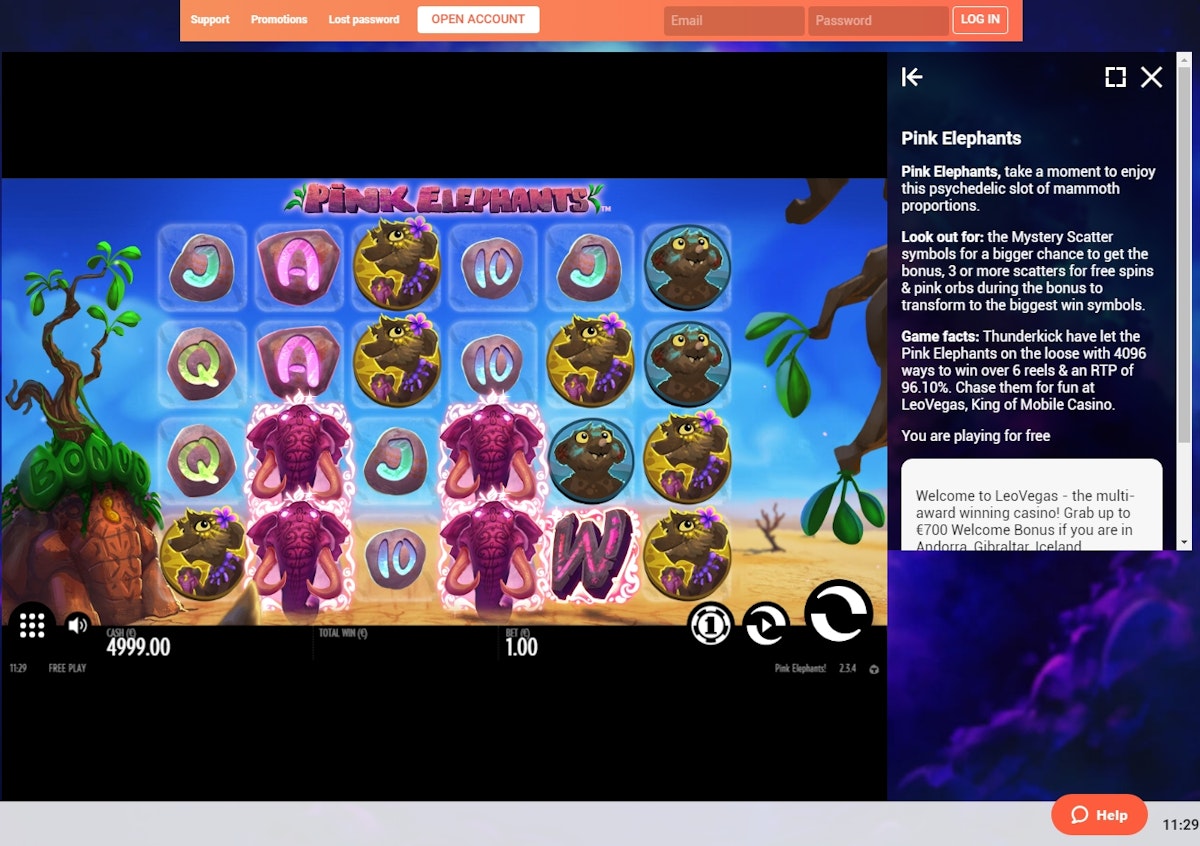Open the Support page
Viewport: 1200px width, 846px height.
pos(210,20)
